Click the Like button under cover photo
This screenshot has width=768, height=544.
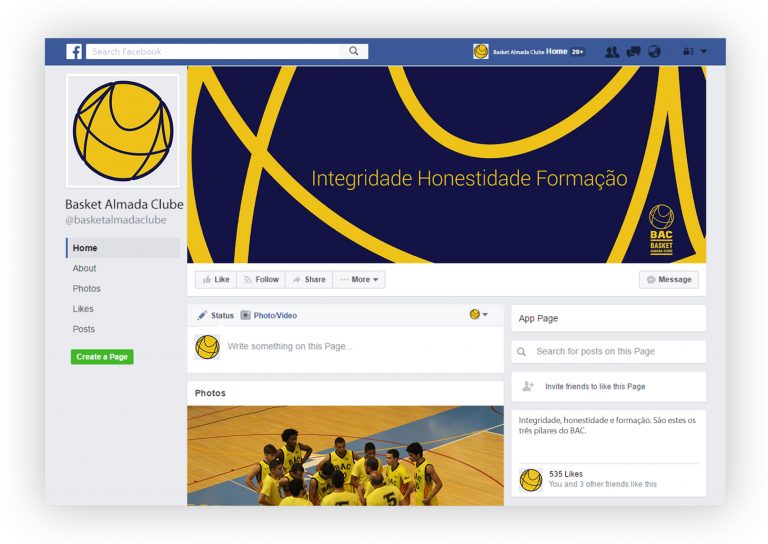coord(216,280)
